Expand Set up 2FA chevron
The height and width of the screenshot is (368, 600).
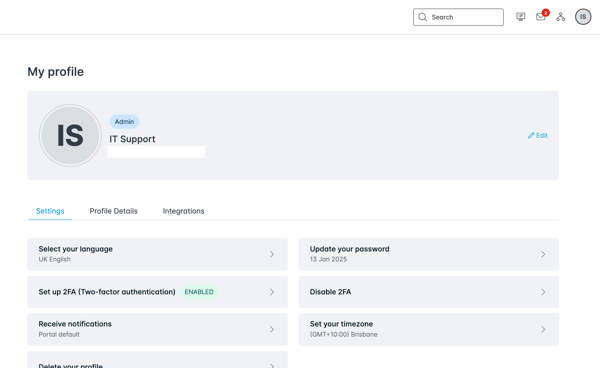point(272,292)
